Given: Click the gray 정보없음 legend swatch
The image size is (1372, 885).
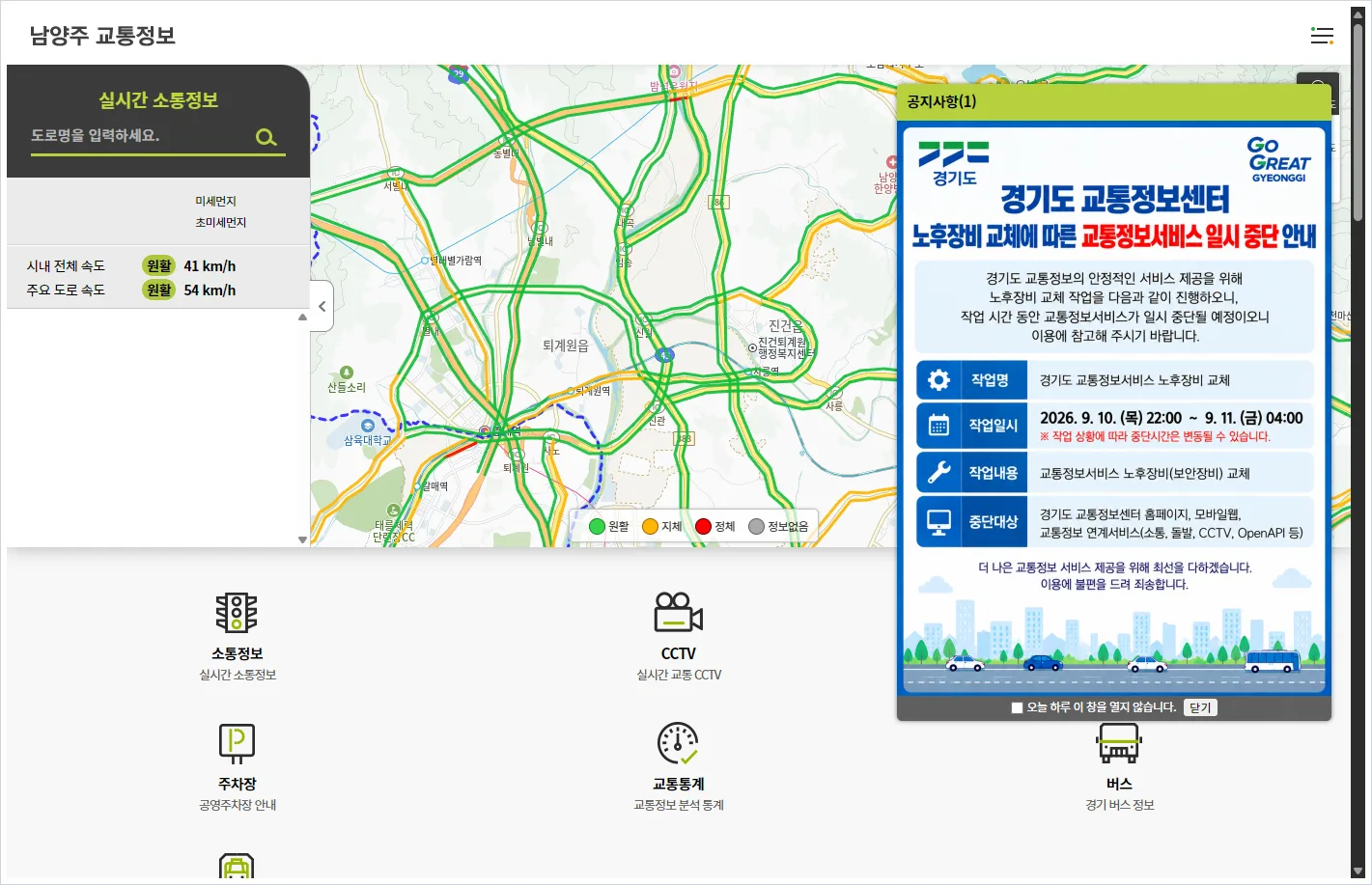Looking at the screenshot, I should 756,526.
